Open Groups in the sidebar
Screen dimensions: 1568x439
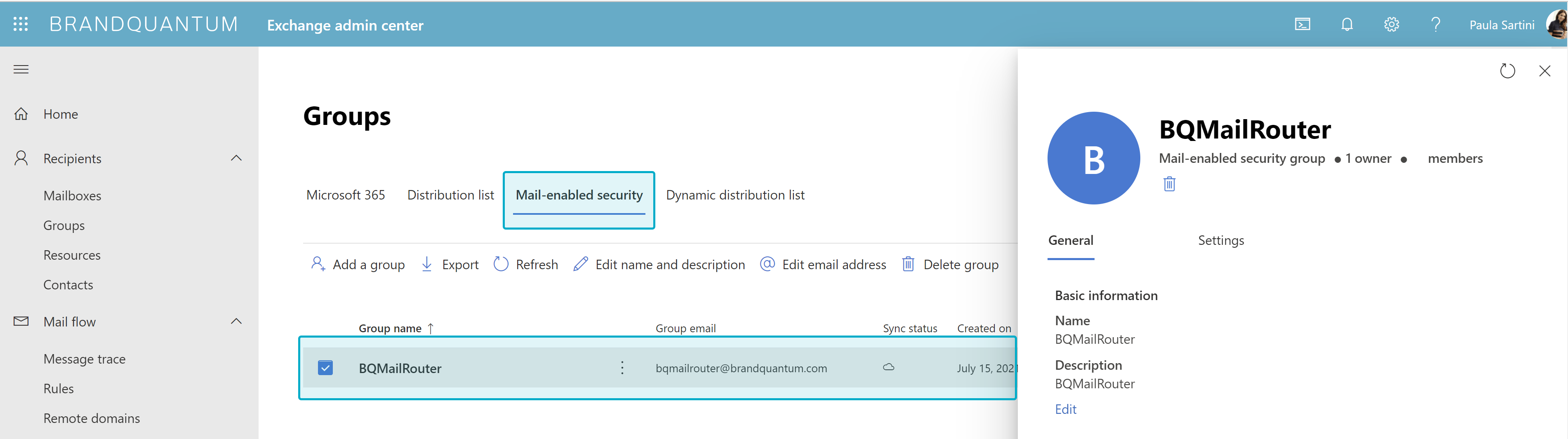[x=64, y=225]
